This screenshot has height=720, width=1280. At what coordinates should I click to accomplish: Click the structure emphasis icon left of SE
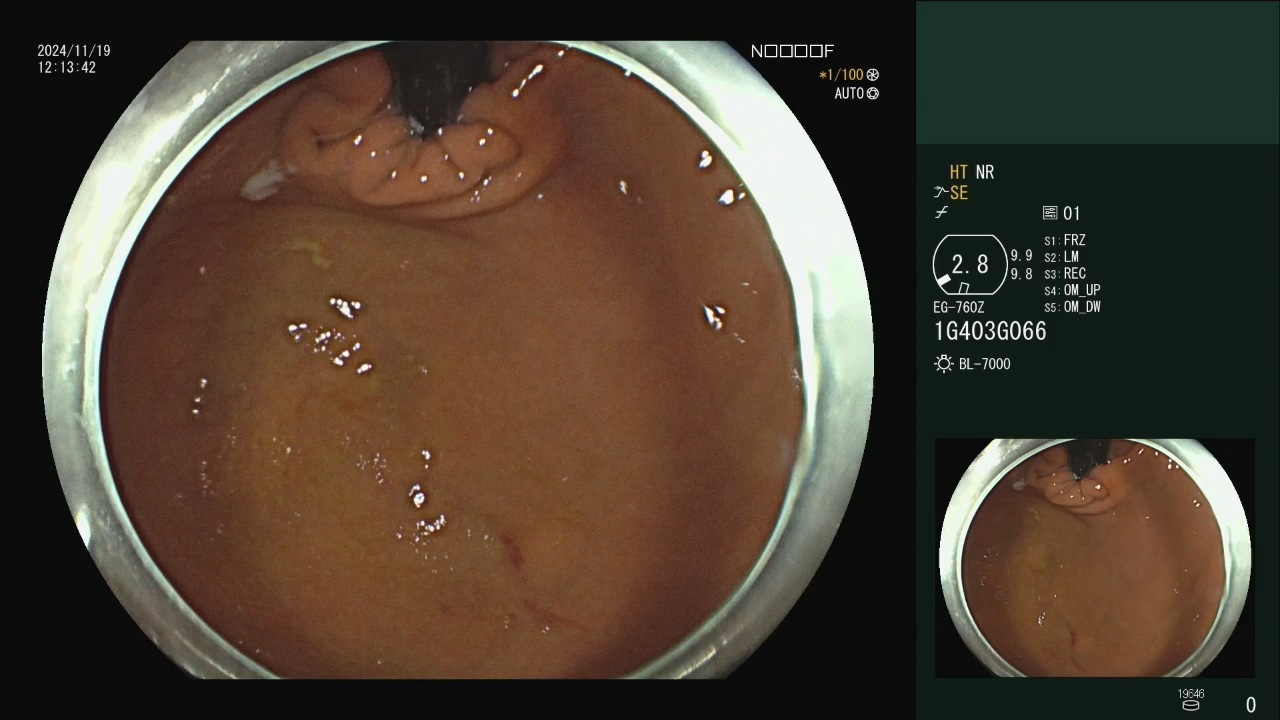(940, 193)
